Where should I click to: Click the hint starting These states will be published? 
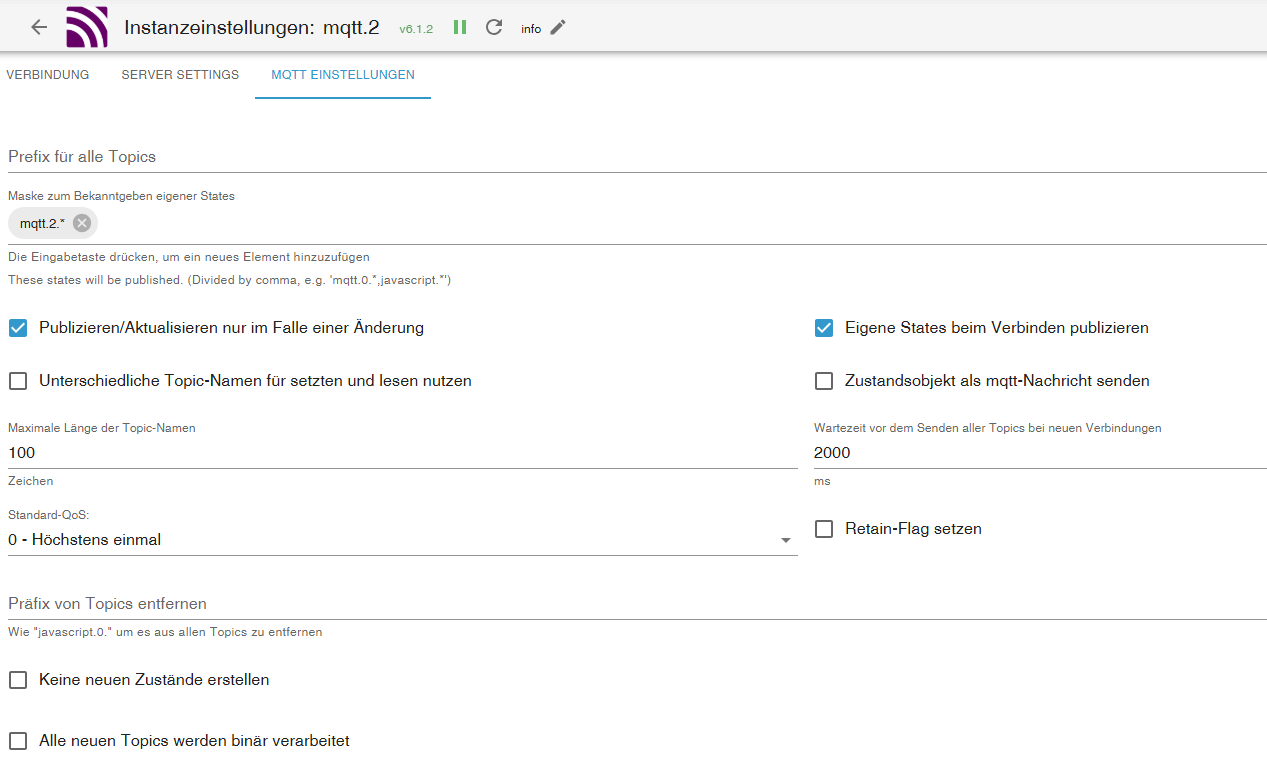click(230, 280)
